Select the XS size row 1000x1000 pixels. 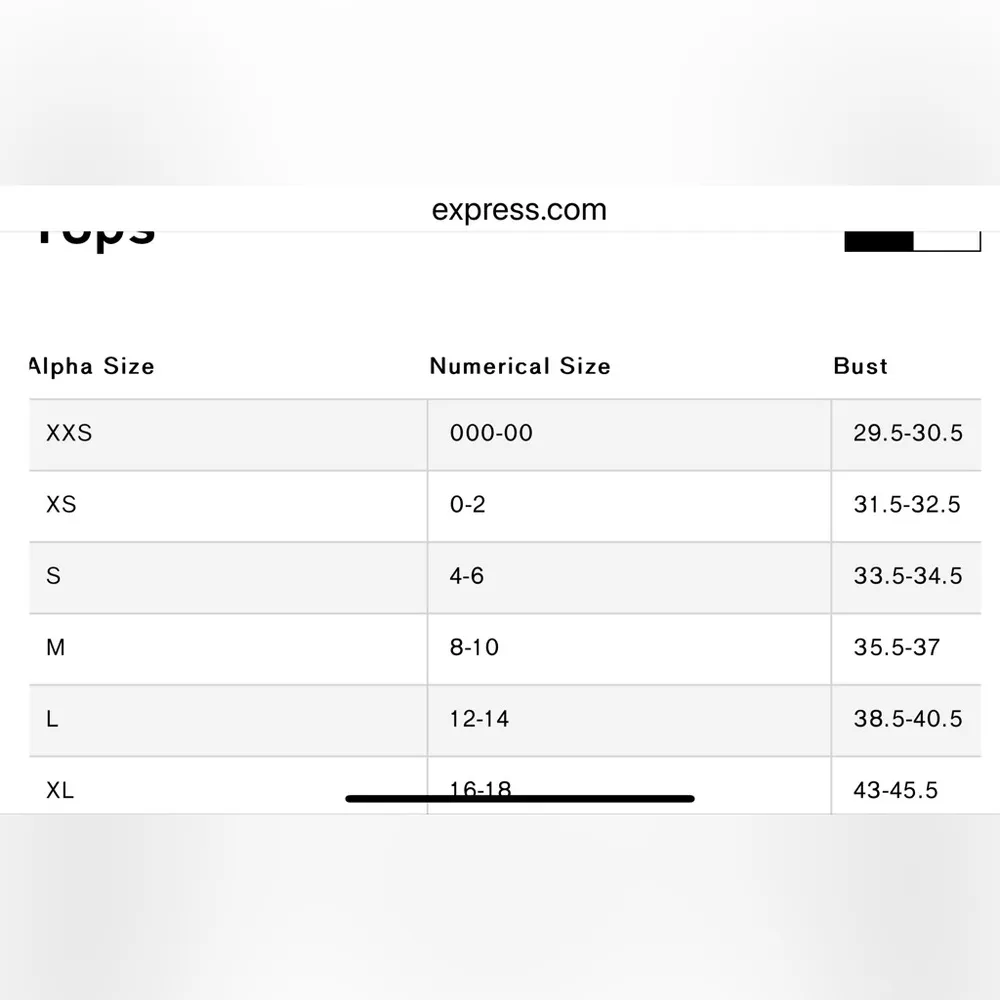tap(61, 505)
